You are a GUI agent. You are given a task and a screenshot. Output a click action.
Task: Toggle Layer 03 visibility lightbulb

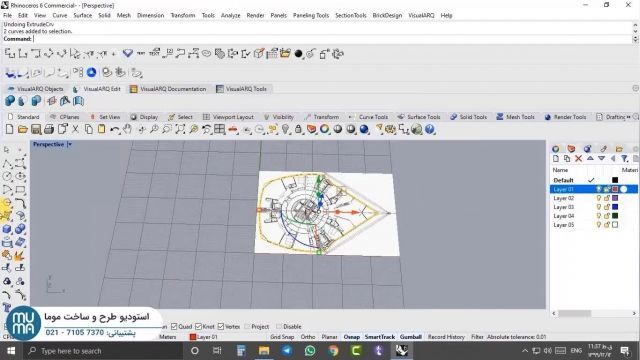599,207
